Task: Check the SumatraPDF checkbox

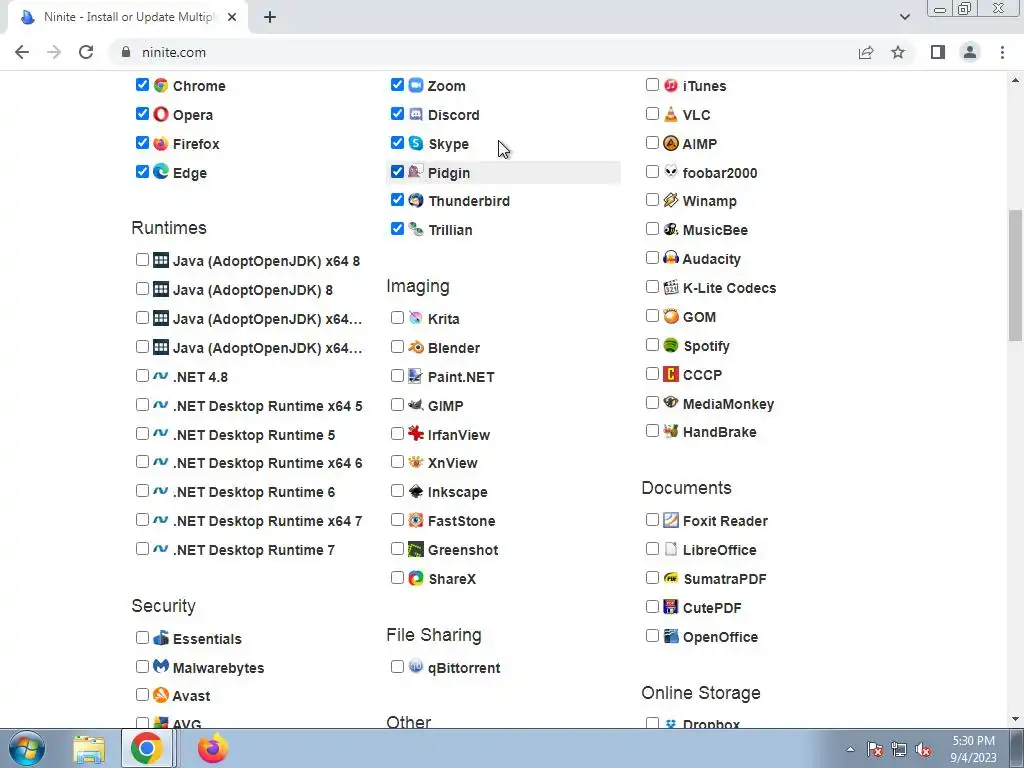Action: (x=652, y=578)
